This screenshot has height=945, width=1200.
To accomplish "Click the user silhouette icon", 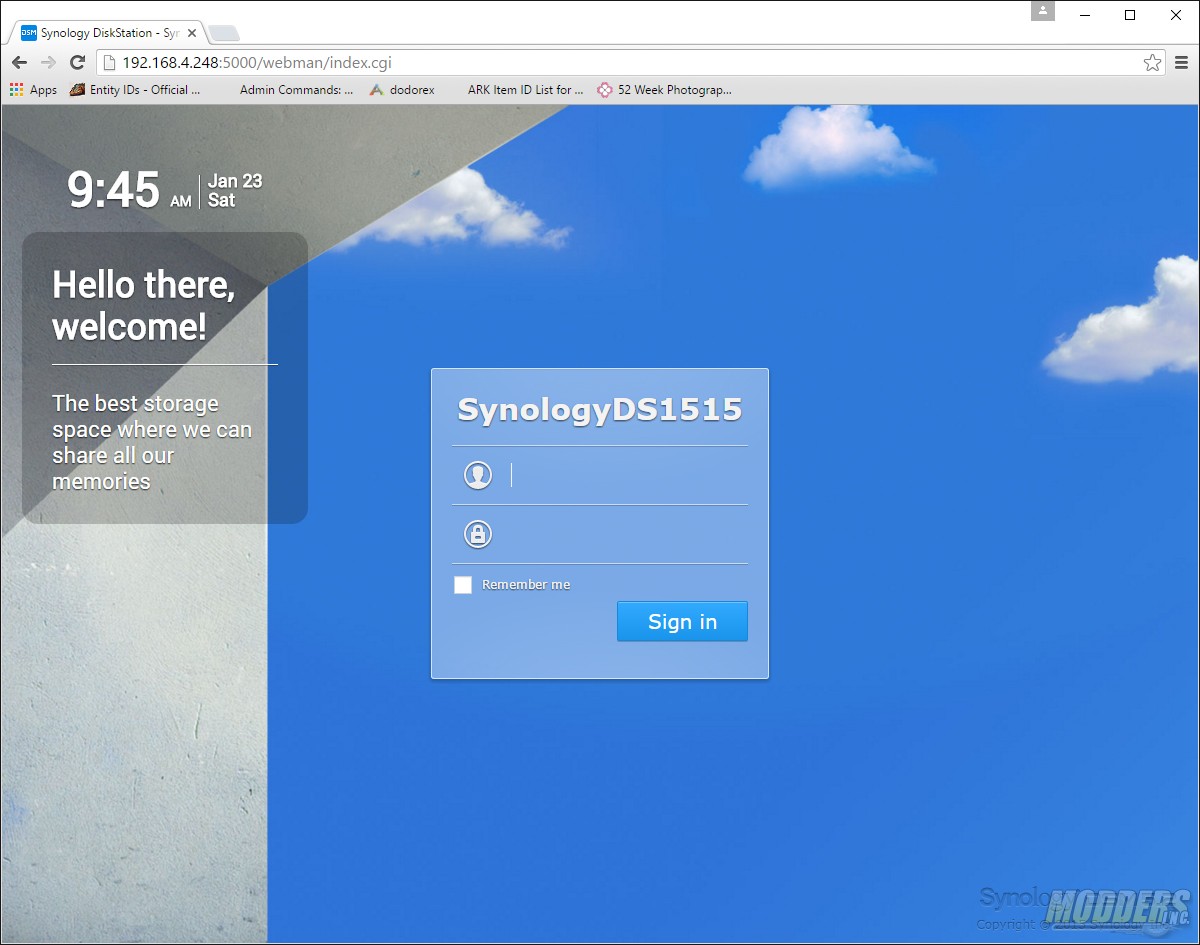I will pos(478,475).
